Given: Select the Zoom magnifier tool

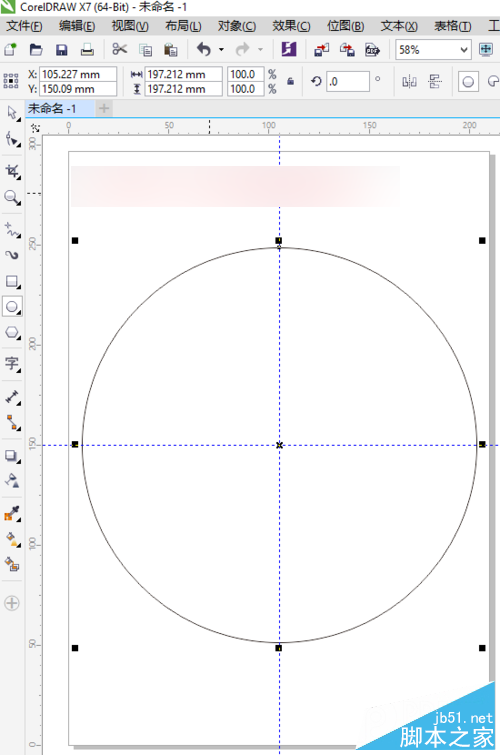Looking at the screenshot, I should coord(12,197).
